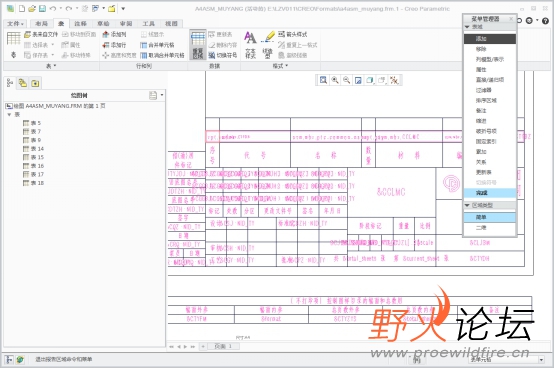Click the Open folder icon in quick access toolbar
This screenshot has width=554, height=369.
(x=32, y=8)
